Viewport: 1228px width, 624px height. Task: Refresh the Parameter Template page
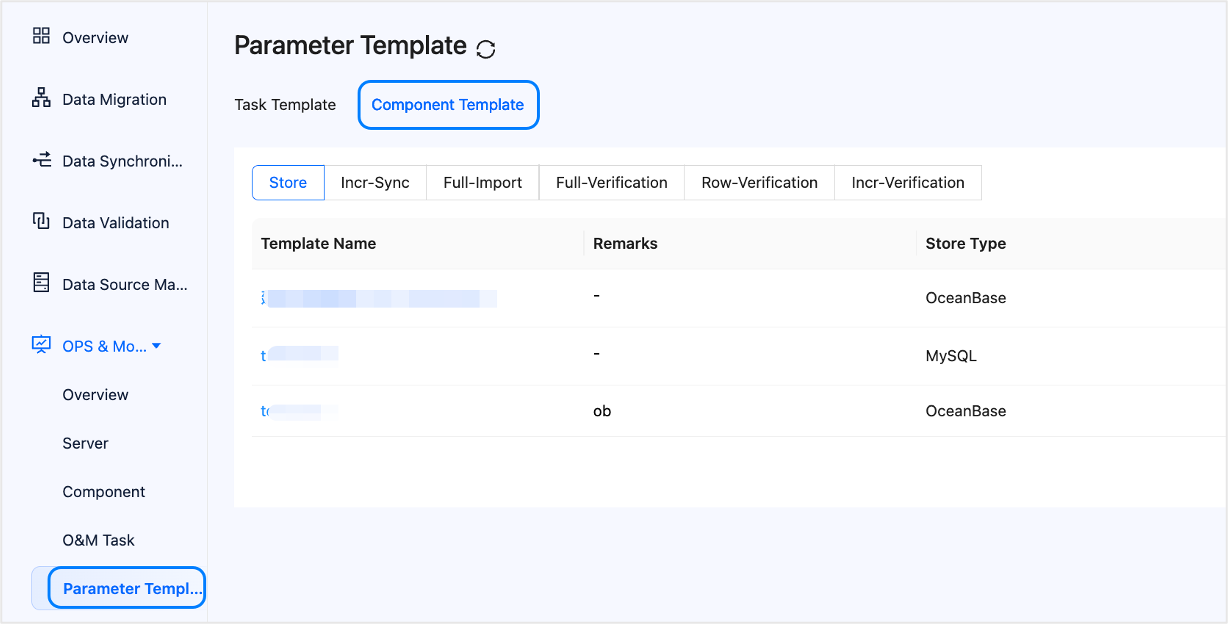point(486,48)
